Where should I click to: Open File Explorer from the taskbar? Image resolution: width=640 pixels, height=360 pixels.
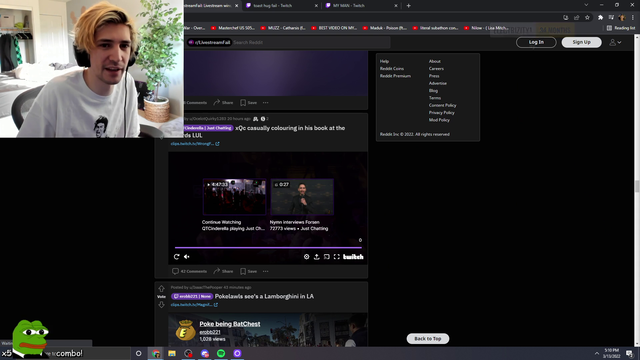172,353
